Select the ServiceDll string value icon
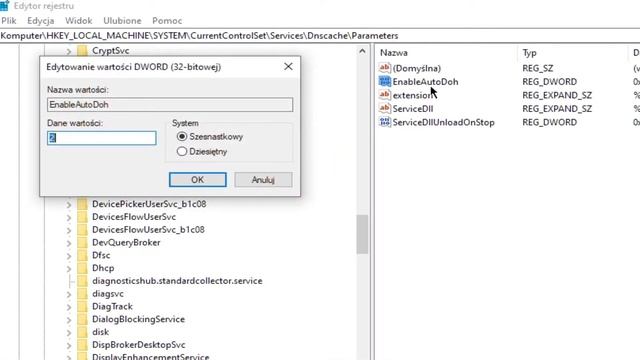Viewport: 640px width, 360px height. (x=384, y=108)
